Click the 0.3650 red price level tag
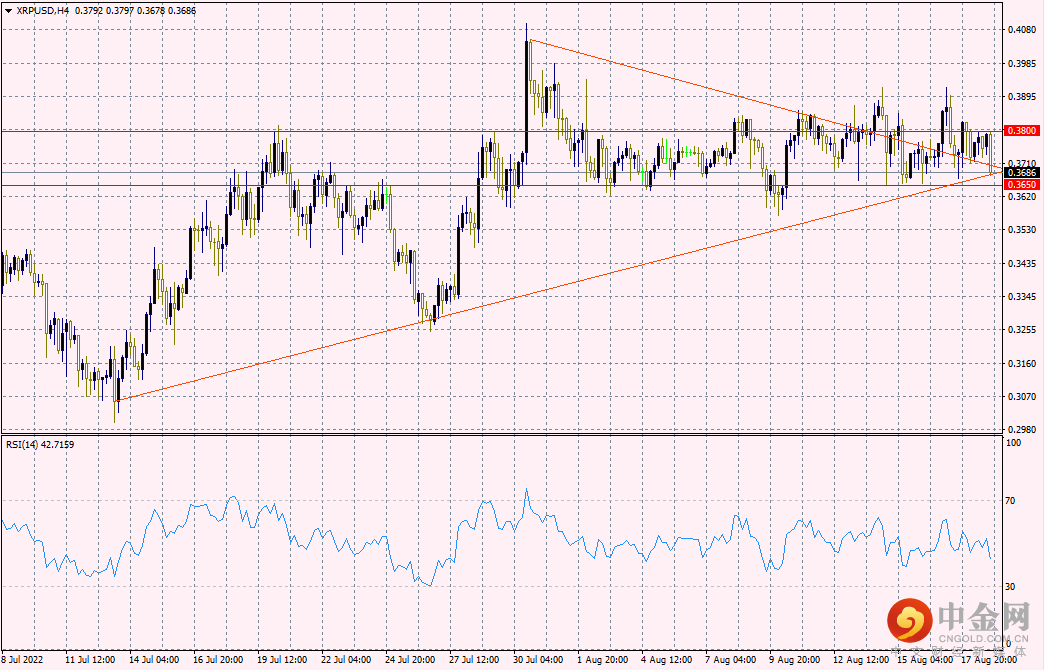The height and width of the screenshot is (670, 1044). coord(1021,184)
